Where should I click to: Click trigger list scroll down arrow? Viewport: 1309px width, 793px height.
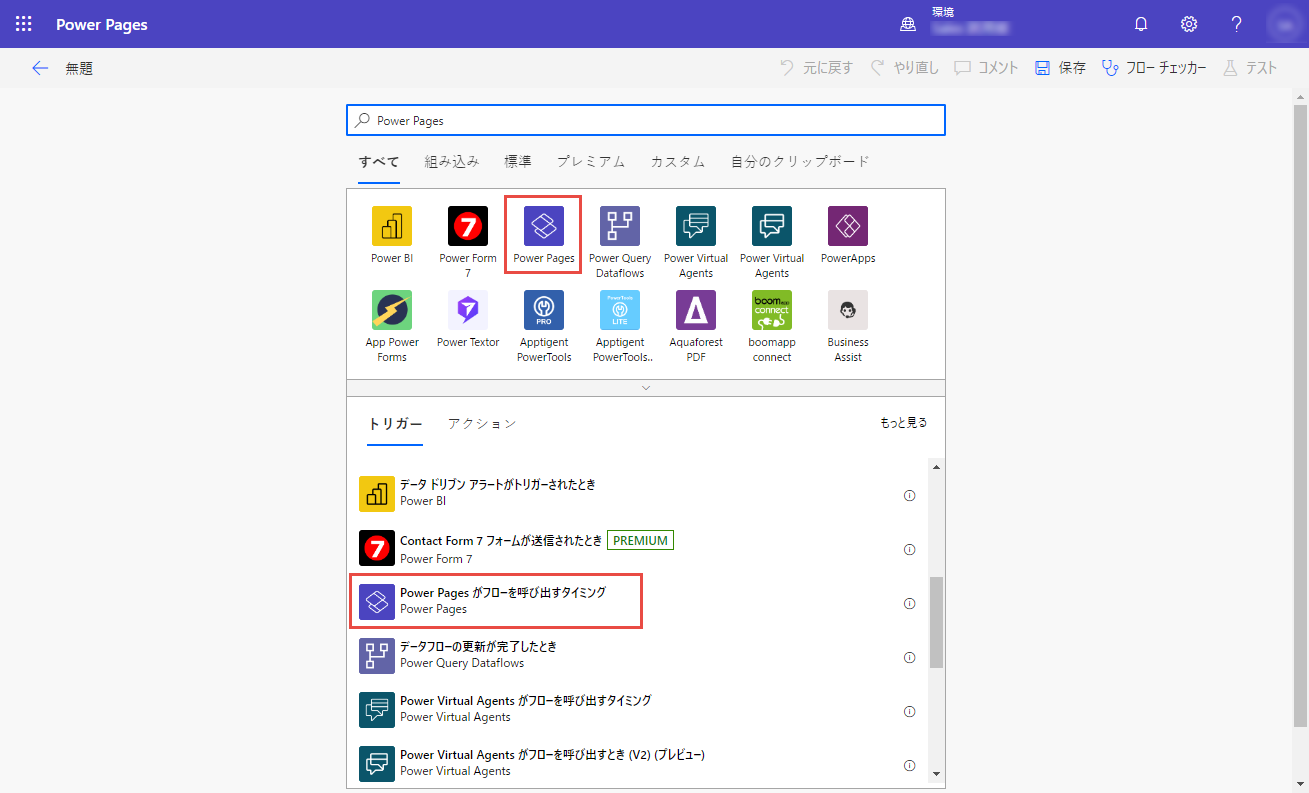pos(936,773)
